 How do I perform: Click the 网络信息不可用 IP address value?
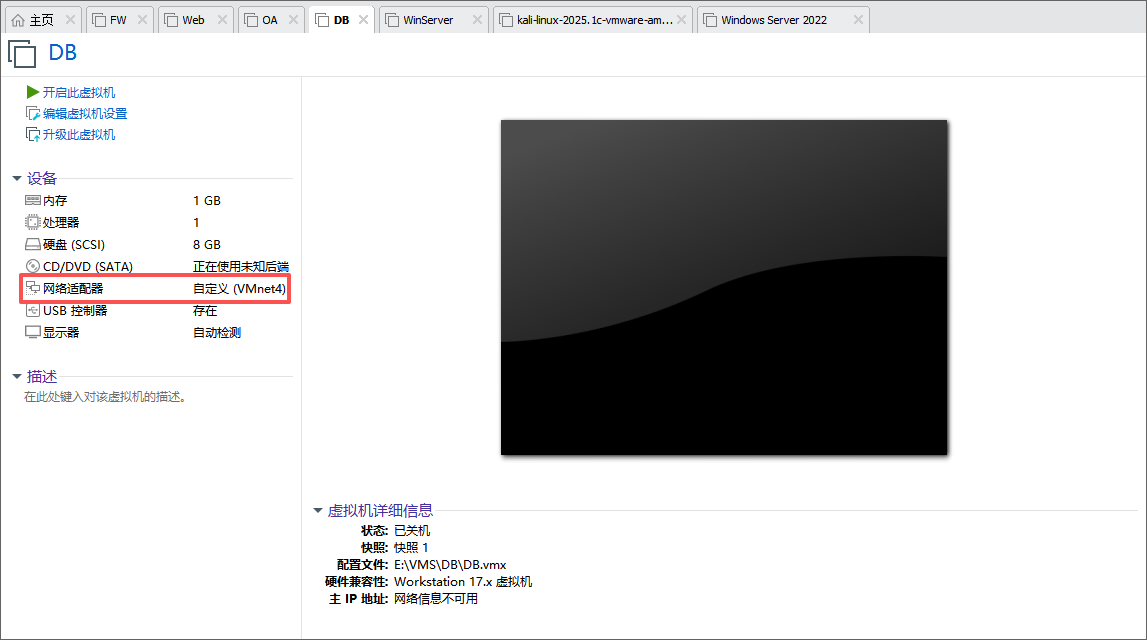(436, 598)
